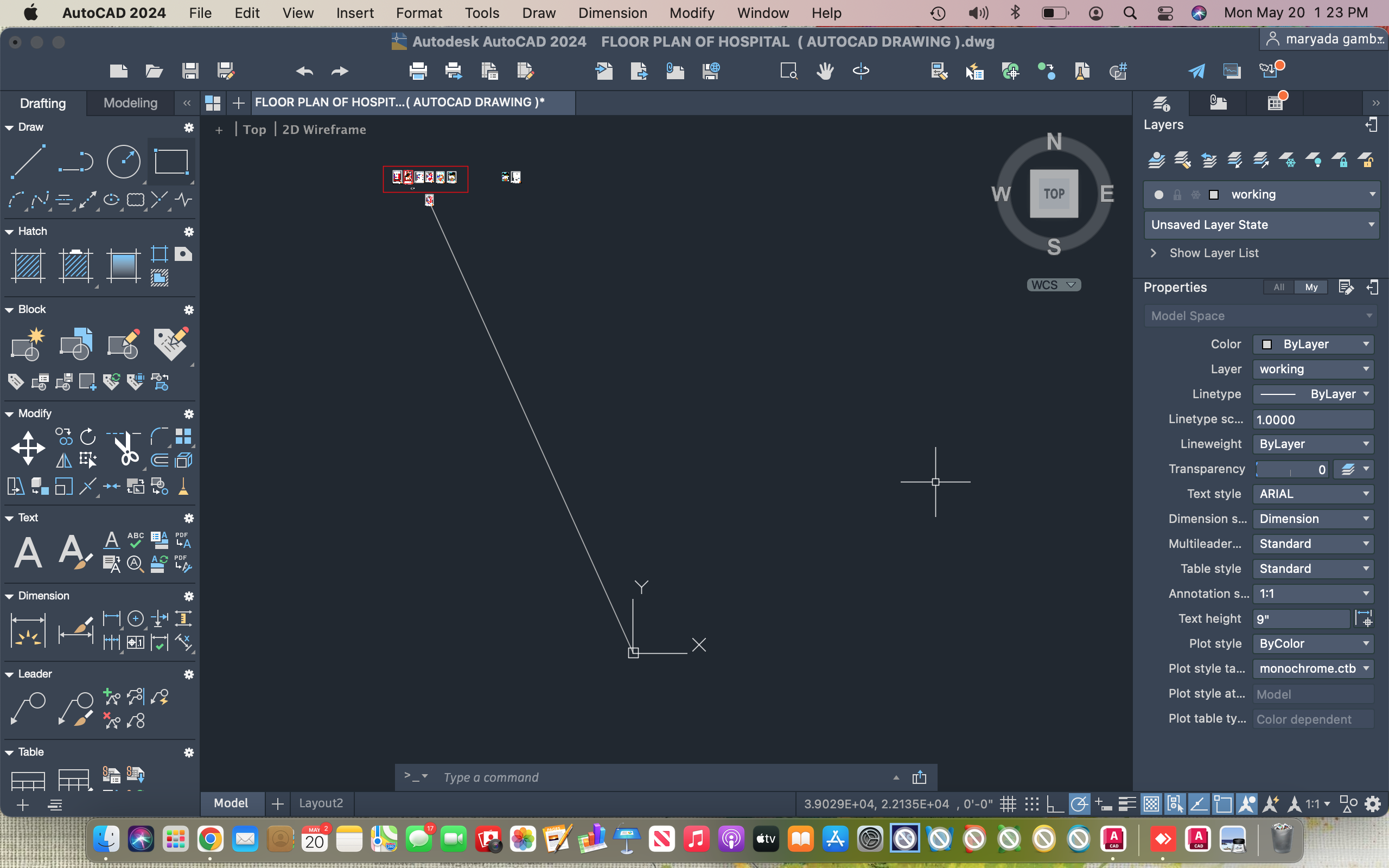Screen dimensions: 1389x868
Task: Open the Draw menu in menu bar
Action: tap(538, 12)
